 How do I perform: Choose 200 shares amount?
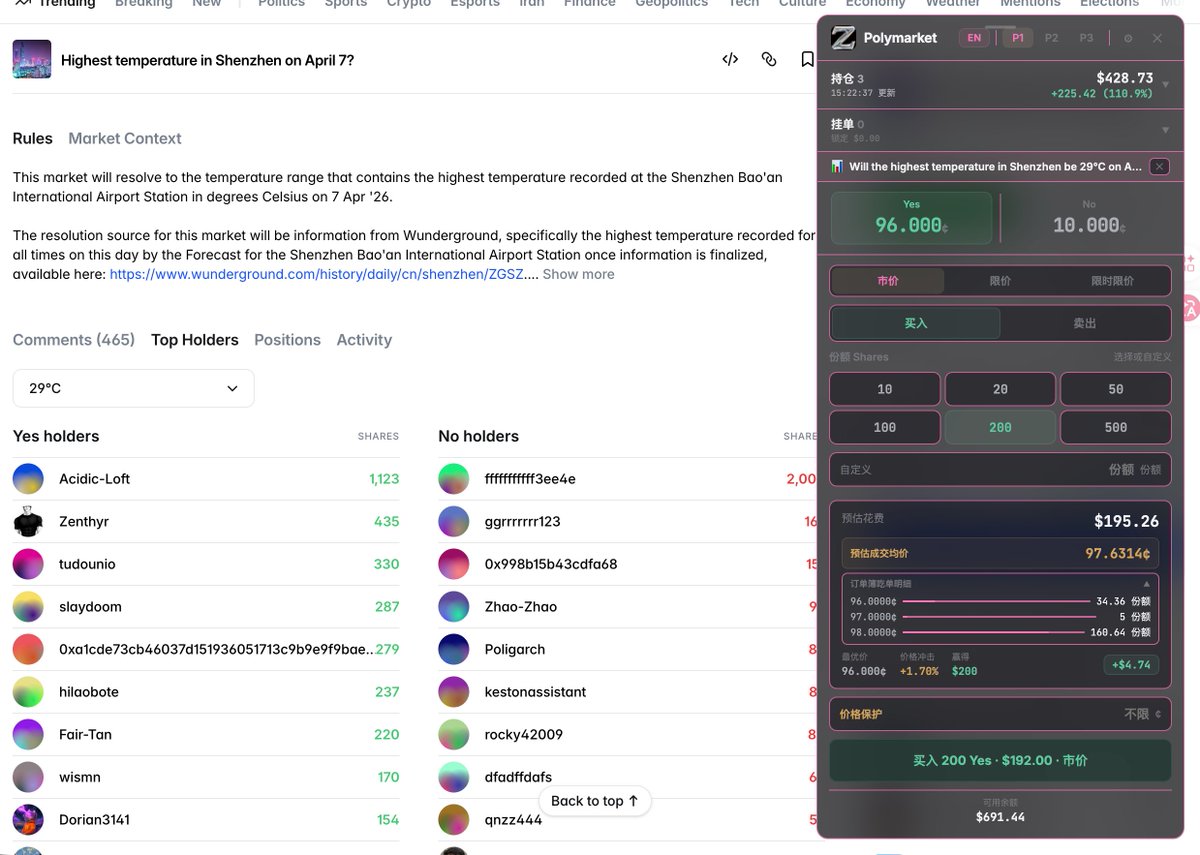pyautogui.click(x=1000, y=427)
